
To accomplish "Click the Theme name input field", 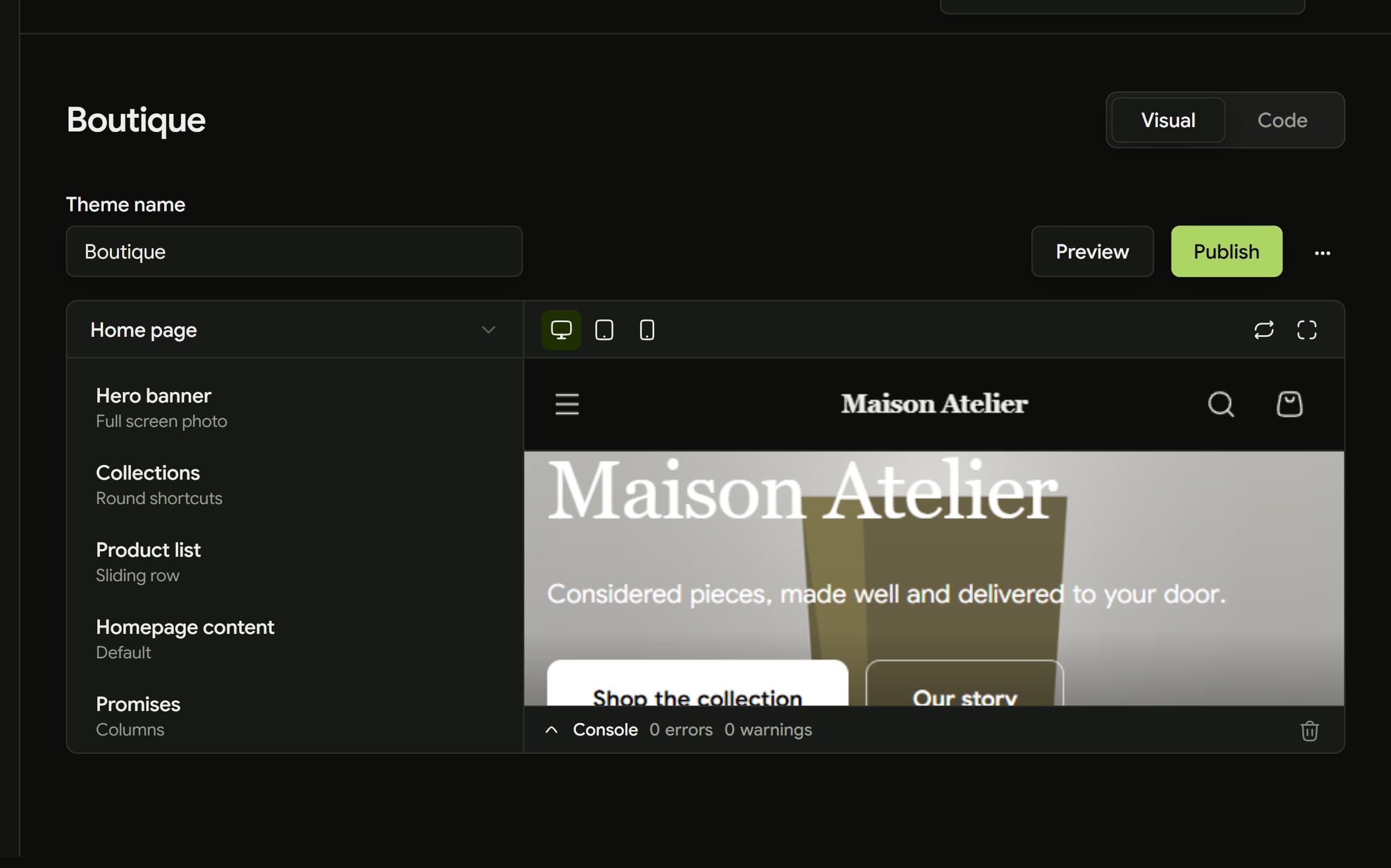I will pos(294,251).
